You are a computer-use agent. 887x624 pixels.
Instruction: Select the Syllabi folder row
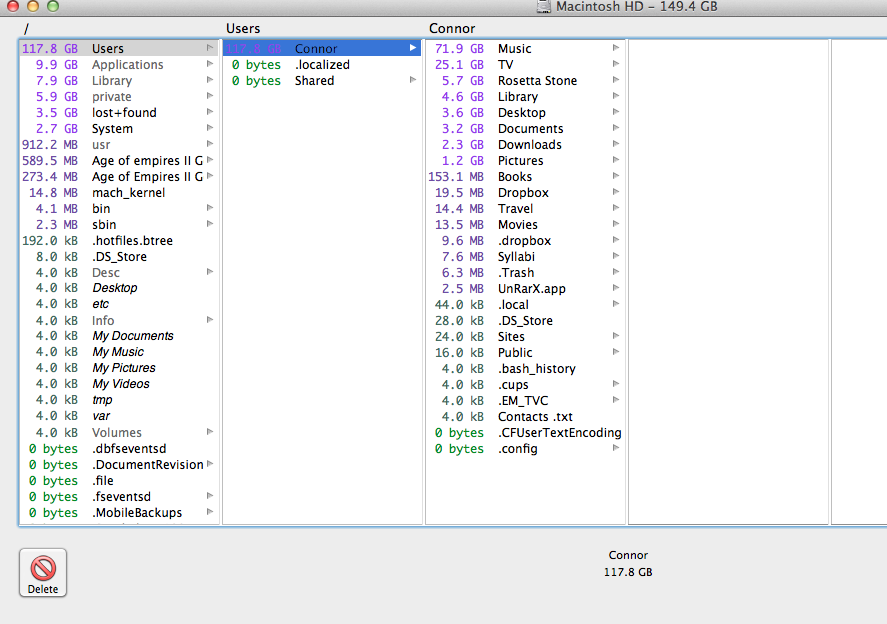pyautogui.click(x=526, y=256)
